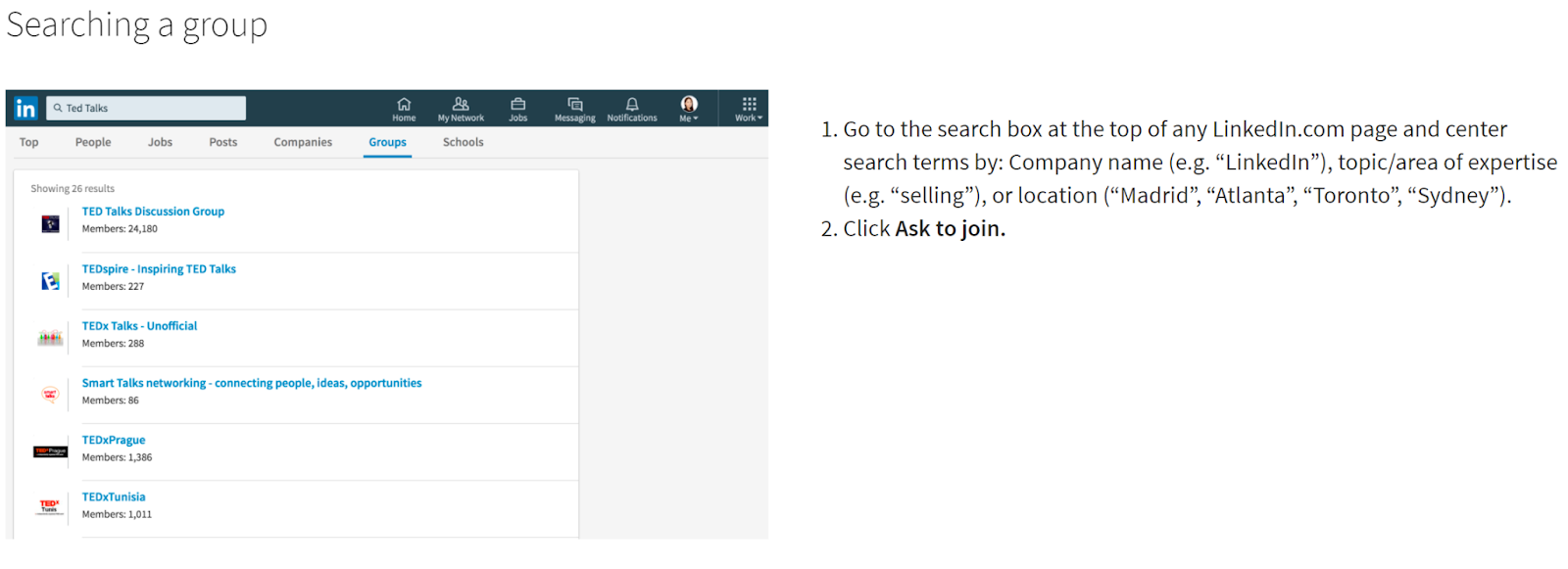The height and width of the screenshot is (569, 1568).
Task: Open the Notifications bell icon
Action: coord(632,104)
